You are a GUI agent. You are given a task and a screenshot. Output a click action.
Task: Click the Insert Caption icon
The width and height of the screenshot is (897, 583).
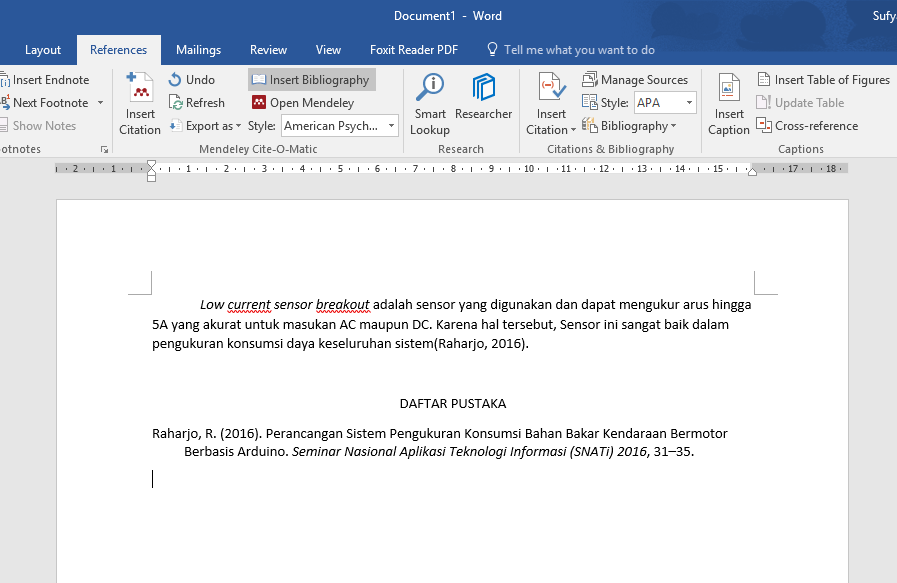click(x=728, y=88)
